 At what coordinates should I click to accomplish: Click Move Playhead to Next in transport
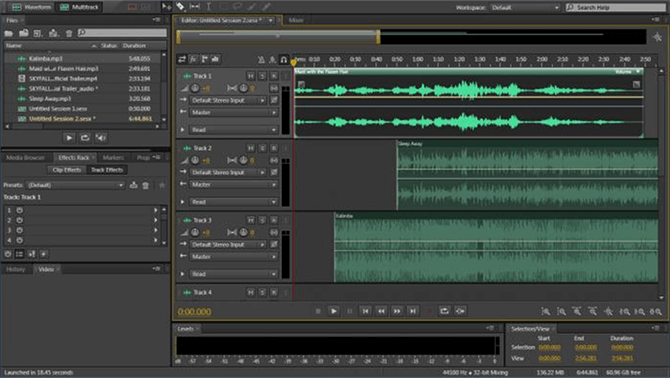tap(413, 311)
